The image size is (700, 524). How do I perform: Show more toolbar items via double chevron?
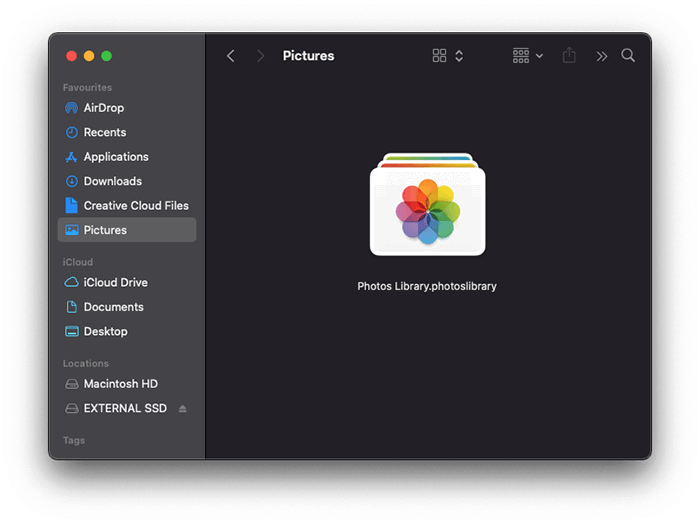pyautogui.click(x=601, y=56)
